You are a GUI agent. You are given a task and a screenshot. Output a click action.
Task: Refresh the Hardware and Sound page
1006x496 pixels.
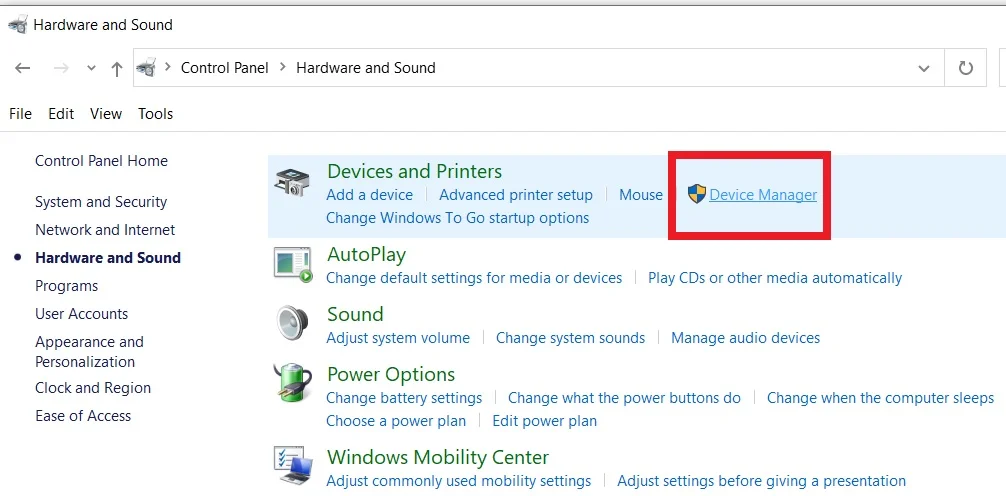[966, 68]
